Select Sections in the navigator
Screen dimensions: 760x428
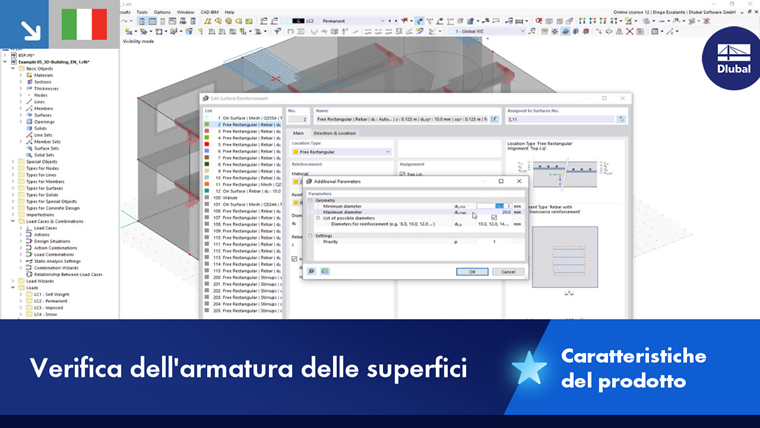42,82
